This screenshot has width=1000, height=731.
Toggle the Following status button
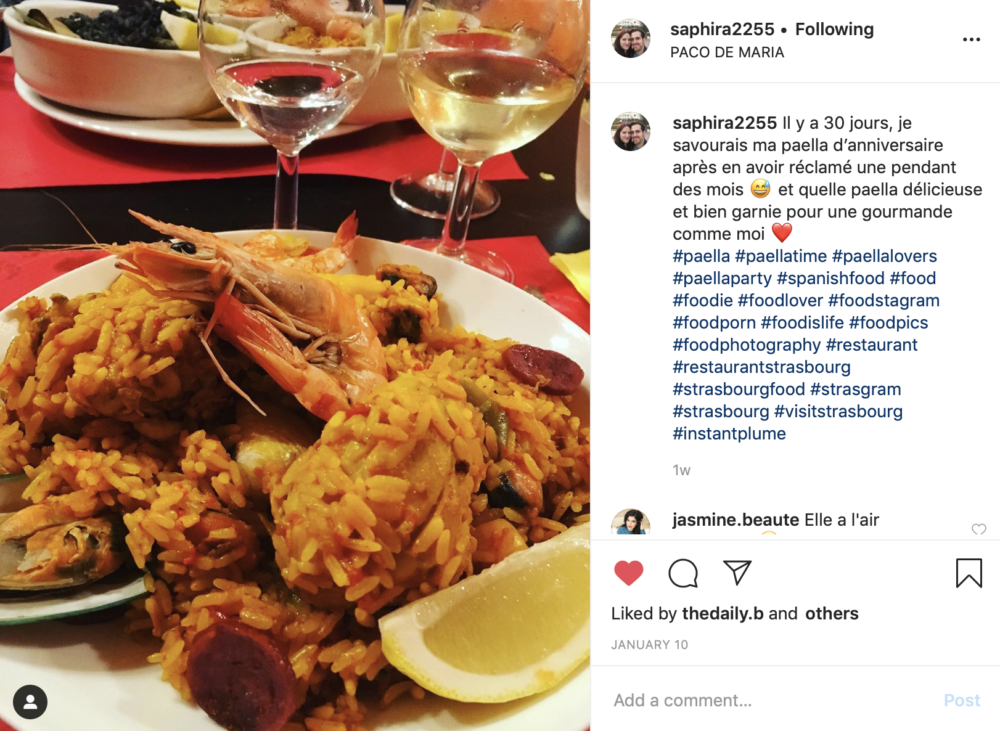pos(834,29)
